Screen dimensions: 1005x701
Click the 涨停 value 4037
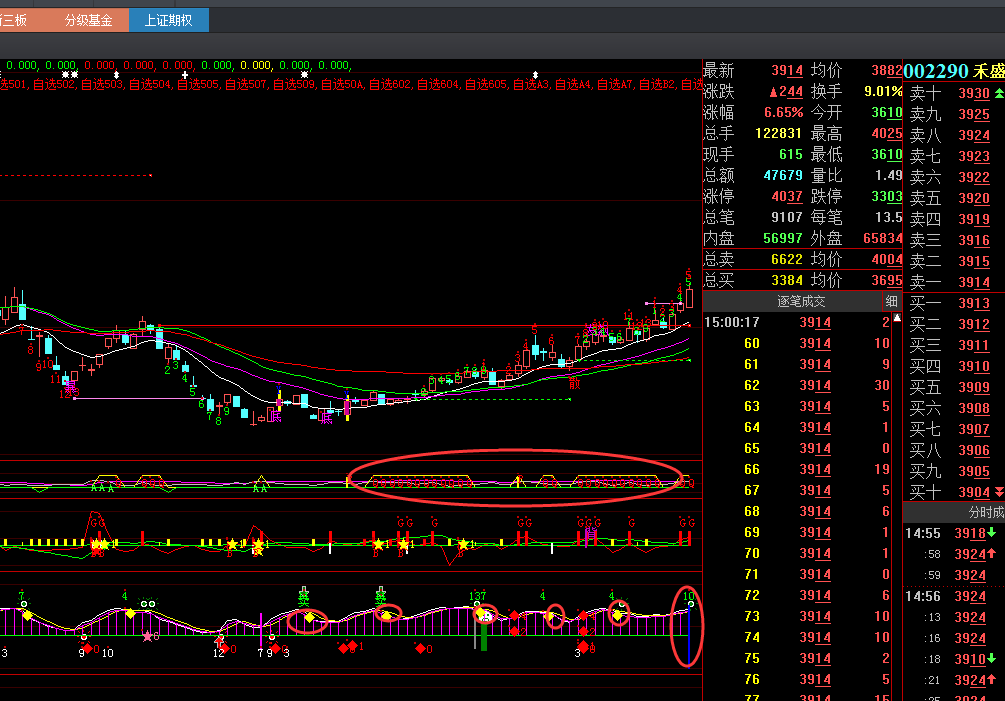click(x=786, y=196)
